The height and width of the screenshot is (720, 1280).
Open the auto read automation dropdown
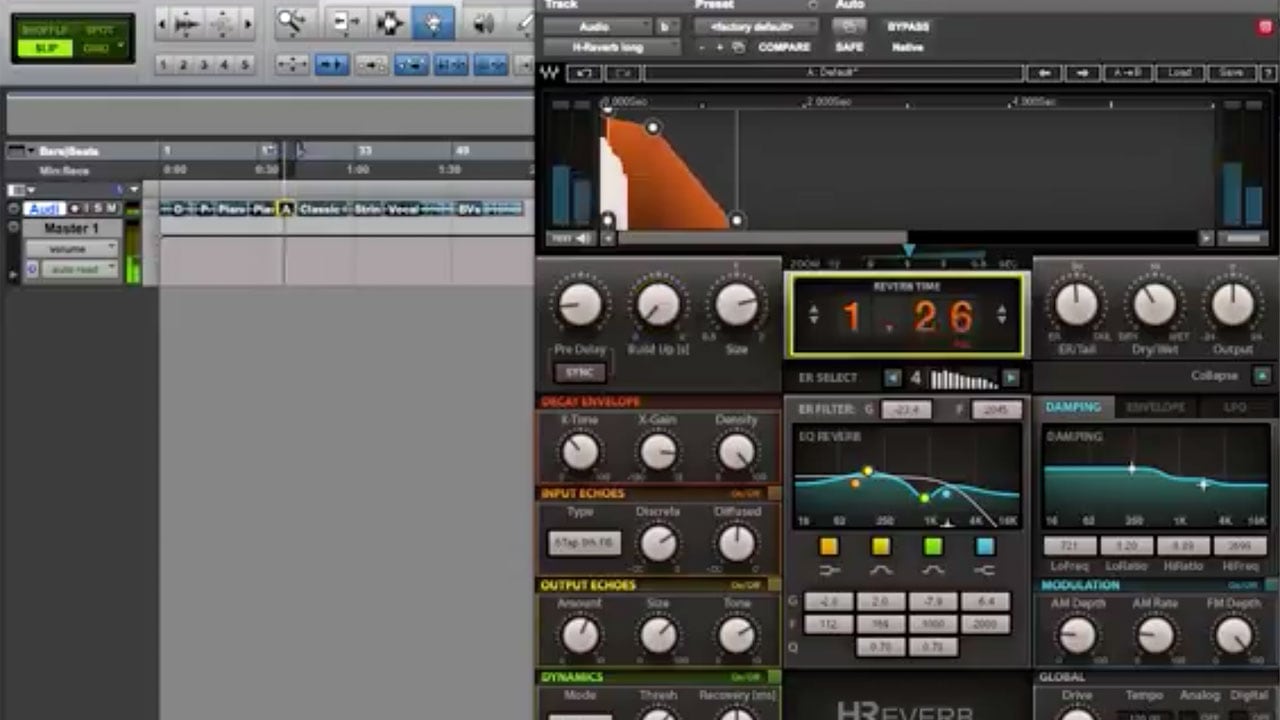point(79,270)
